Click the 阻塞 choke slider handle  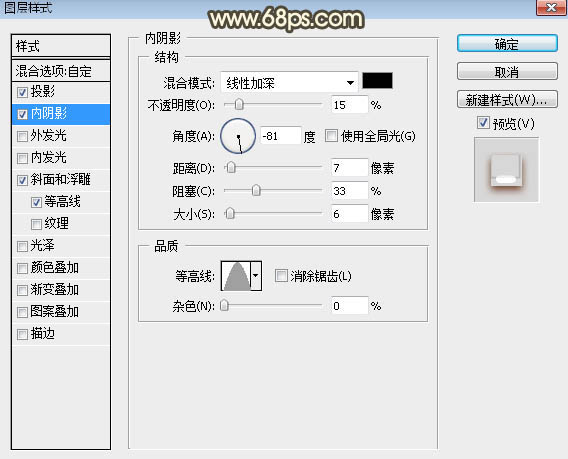pyautogui.click(x=256, y=190)
